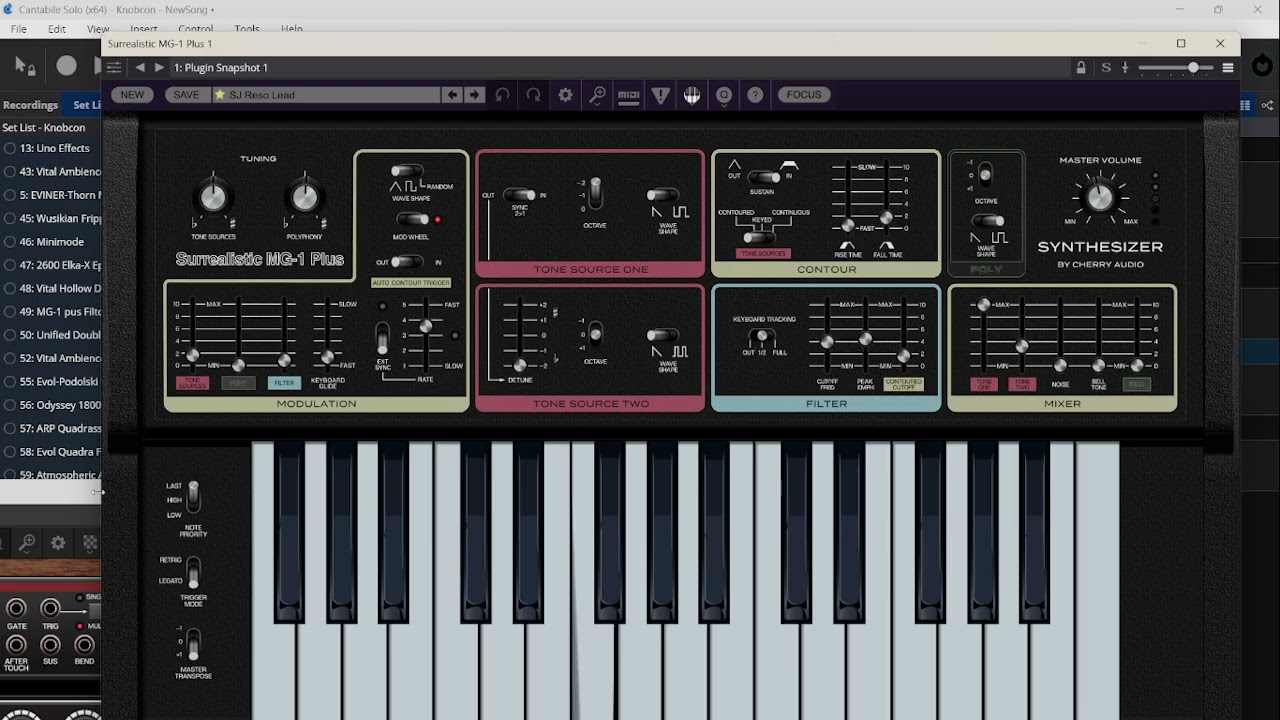1280x720 pixels.
Task: Click the gear icon in lower left panel
Action: pyautogui.click(x=58, y=543)
